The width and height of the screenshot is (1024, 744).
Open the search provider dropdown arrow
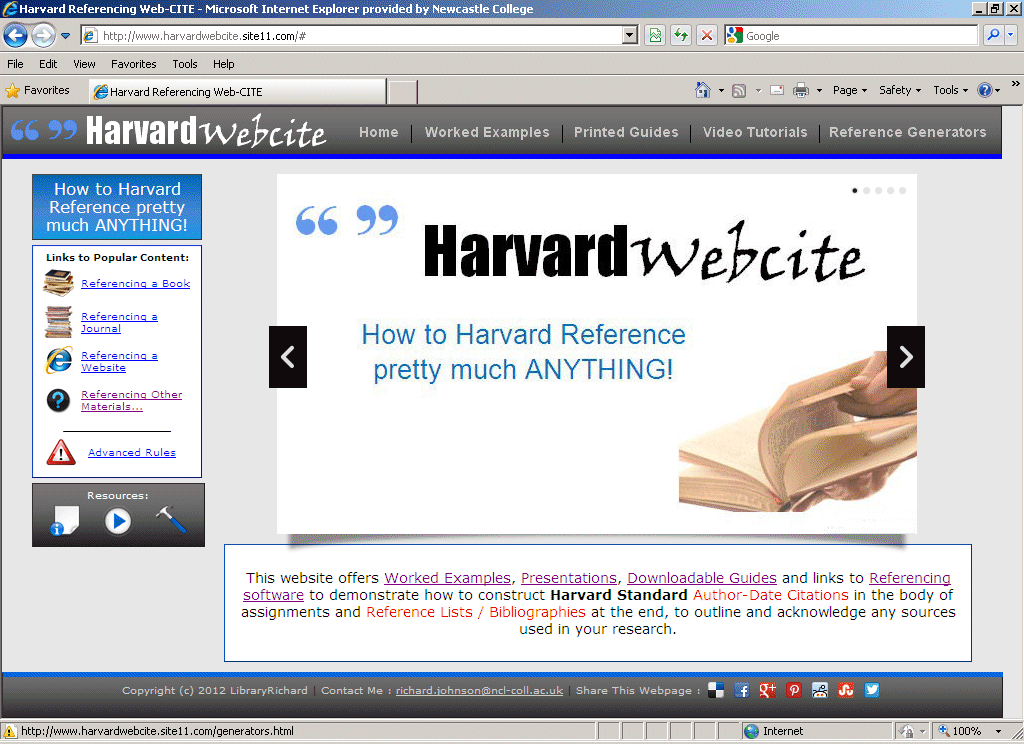(x=1010, y=35)
